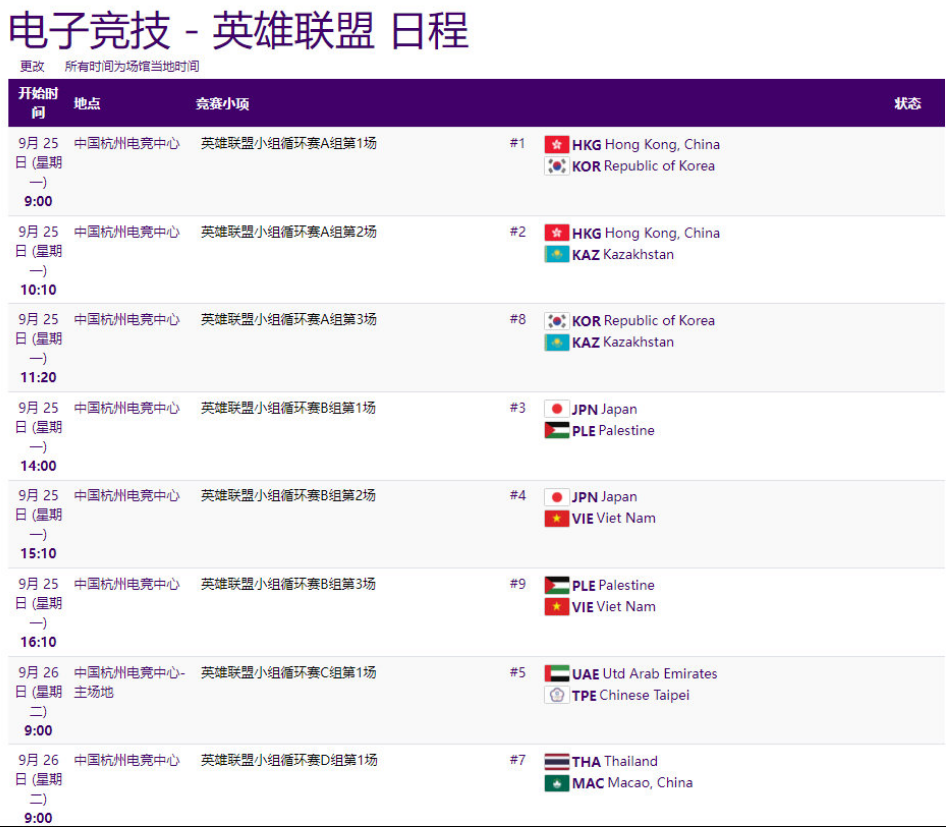The image size is (946, 827).
Task: Click the 10:10 start time
Action: (x=38, y=290)
